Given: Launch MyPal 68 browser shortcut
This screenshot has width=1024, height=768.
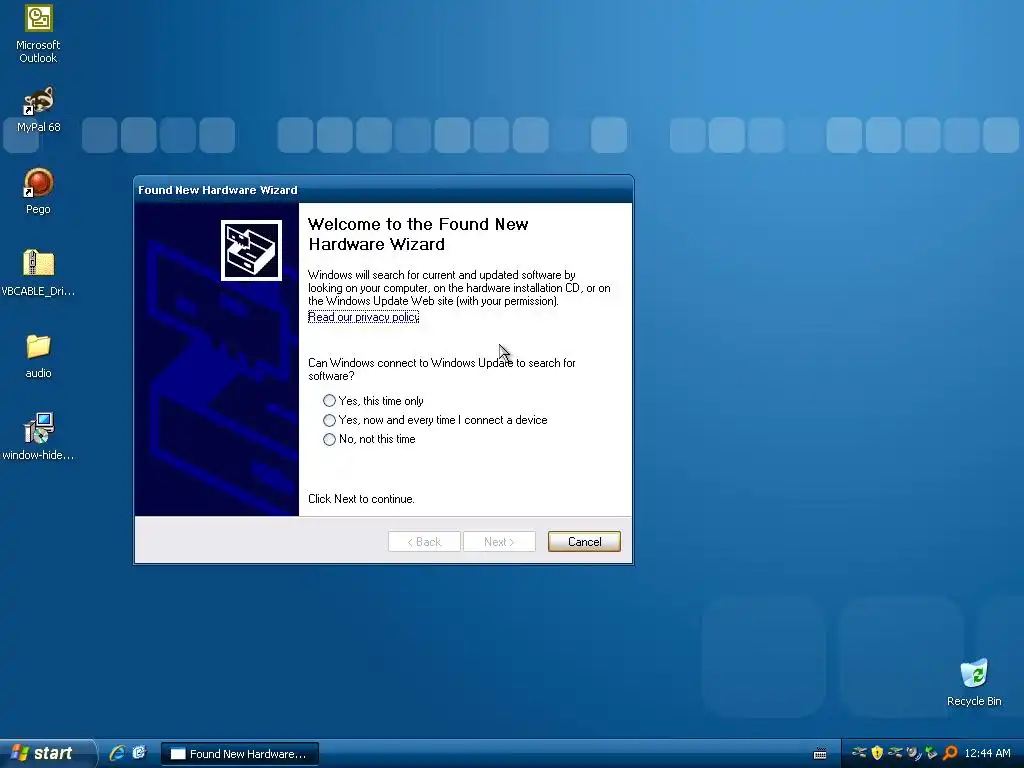Looking at the screenshot, I should [x=38, y=109].
